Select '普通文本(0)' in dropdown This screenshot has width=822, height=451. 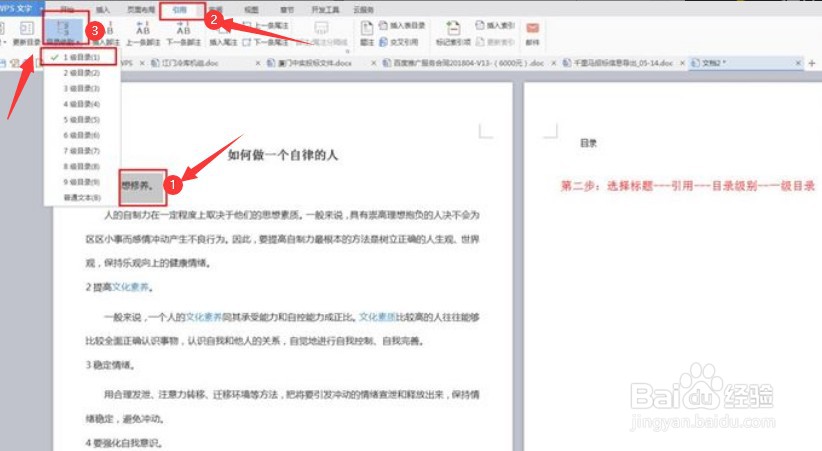click(x=82, y=198)
